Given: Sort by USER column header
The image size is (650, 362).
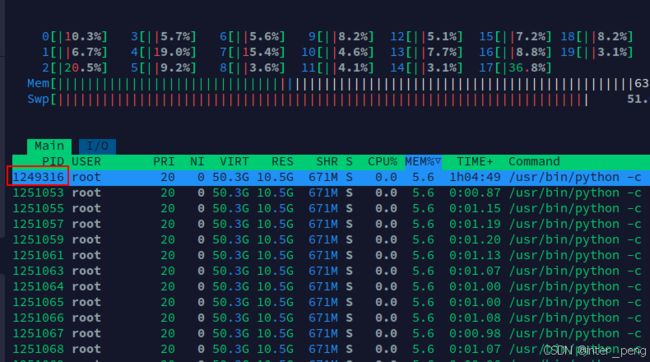Looking at the screenshot, I should pyautogui.click(x=86, y=161).
